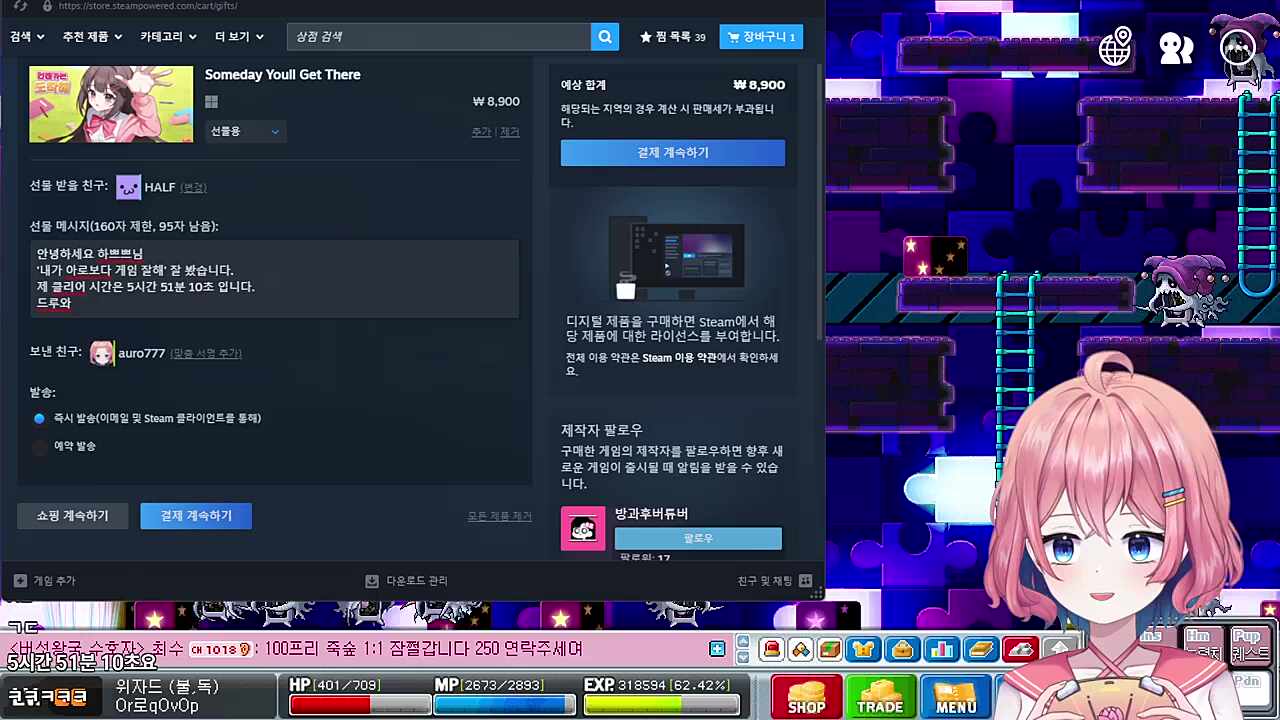Viewport: 1280px width, 720px height.
Task: Expand the 검색 dropdown menu
Action: [27, 37]
